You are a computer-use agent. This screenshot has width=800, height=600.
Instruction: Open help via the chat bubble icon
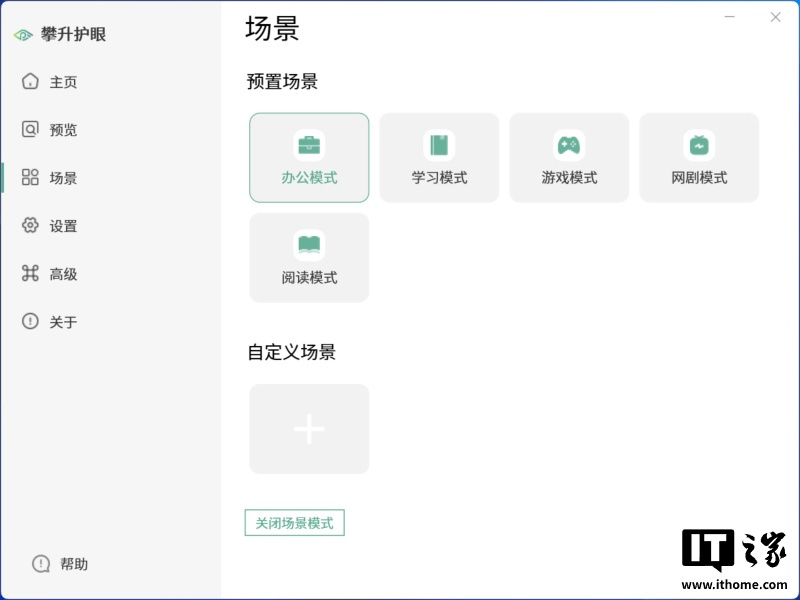[41, 564]
